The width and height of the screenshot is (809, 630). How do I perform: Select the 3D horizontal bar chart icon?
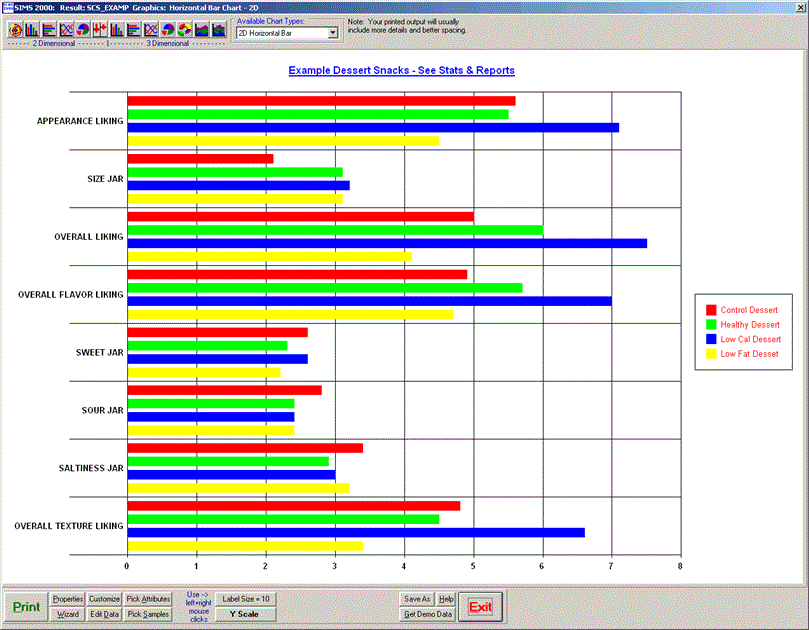click(x=134, y=30)
